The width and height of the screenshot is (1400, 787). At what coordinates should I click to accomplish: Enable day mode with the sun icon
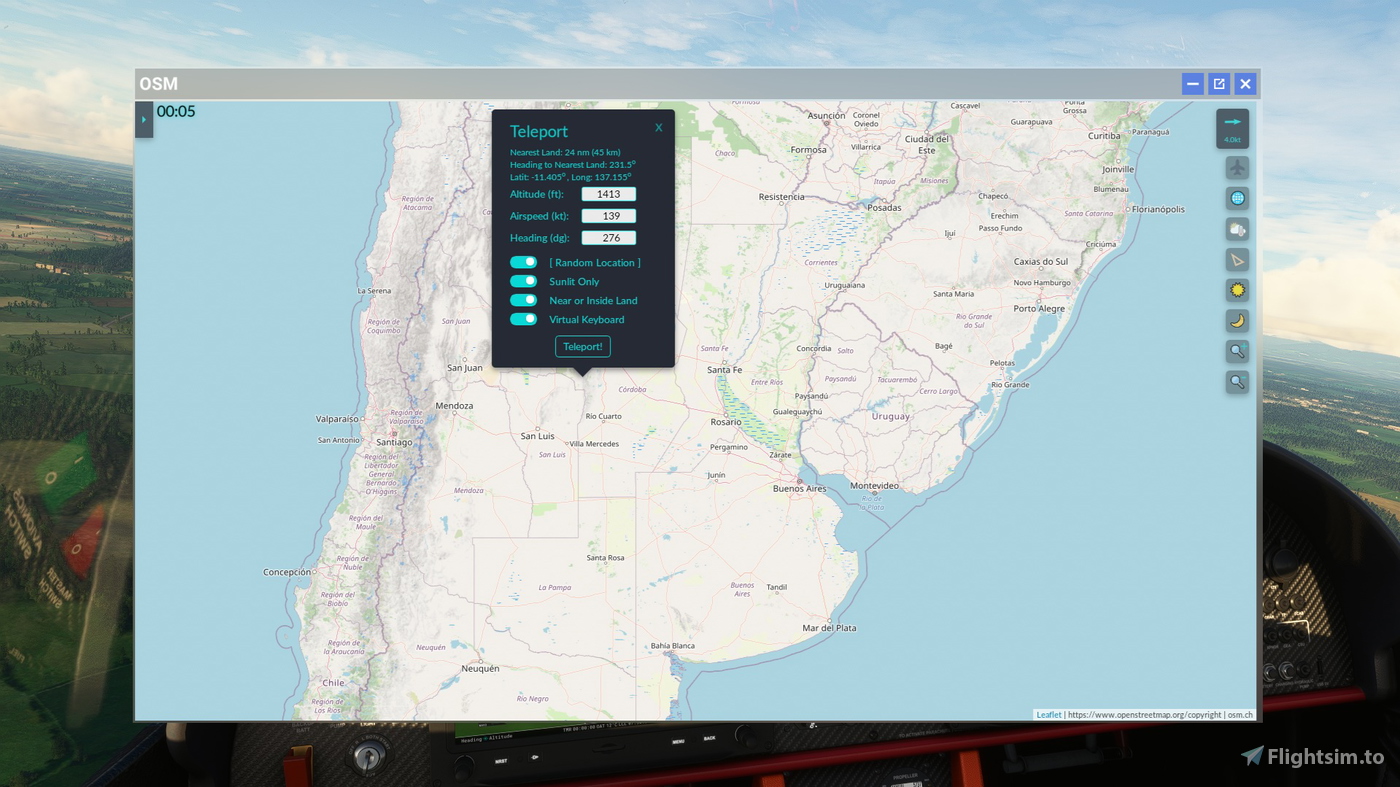click(x=1236, y=289)
